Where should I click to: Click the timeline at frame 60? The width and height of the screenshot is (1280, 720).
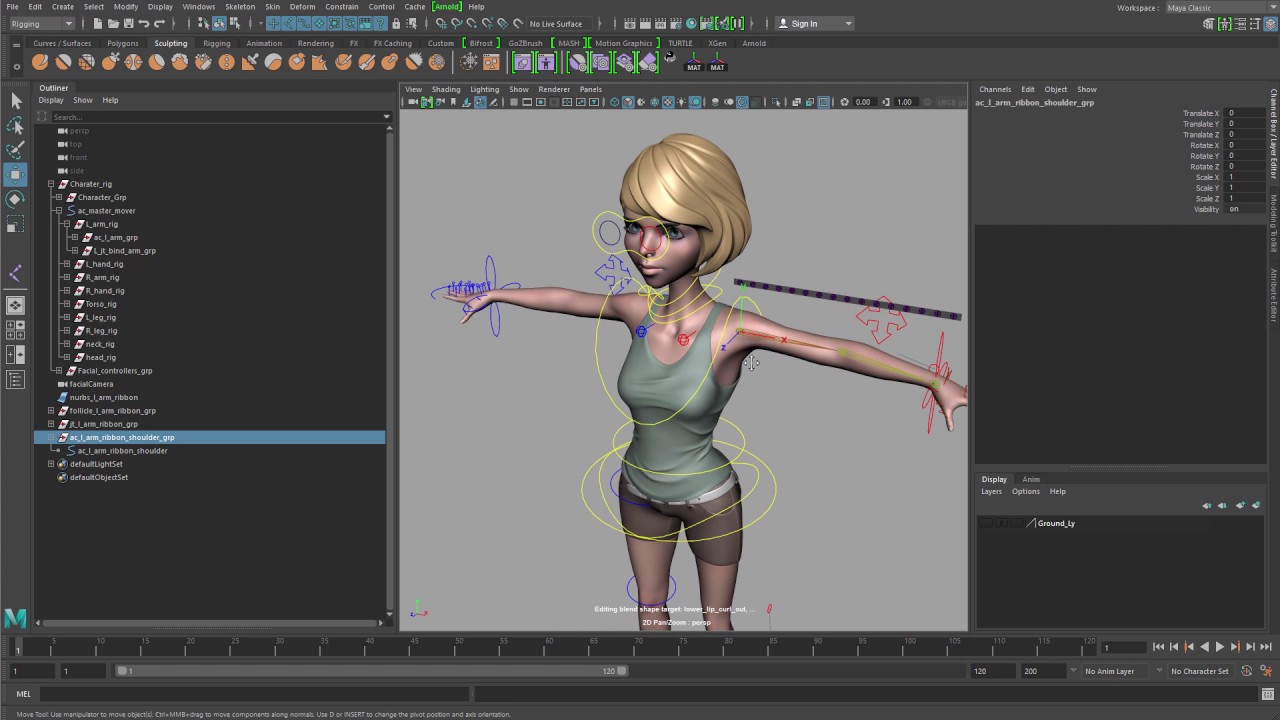547,647
